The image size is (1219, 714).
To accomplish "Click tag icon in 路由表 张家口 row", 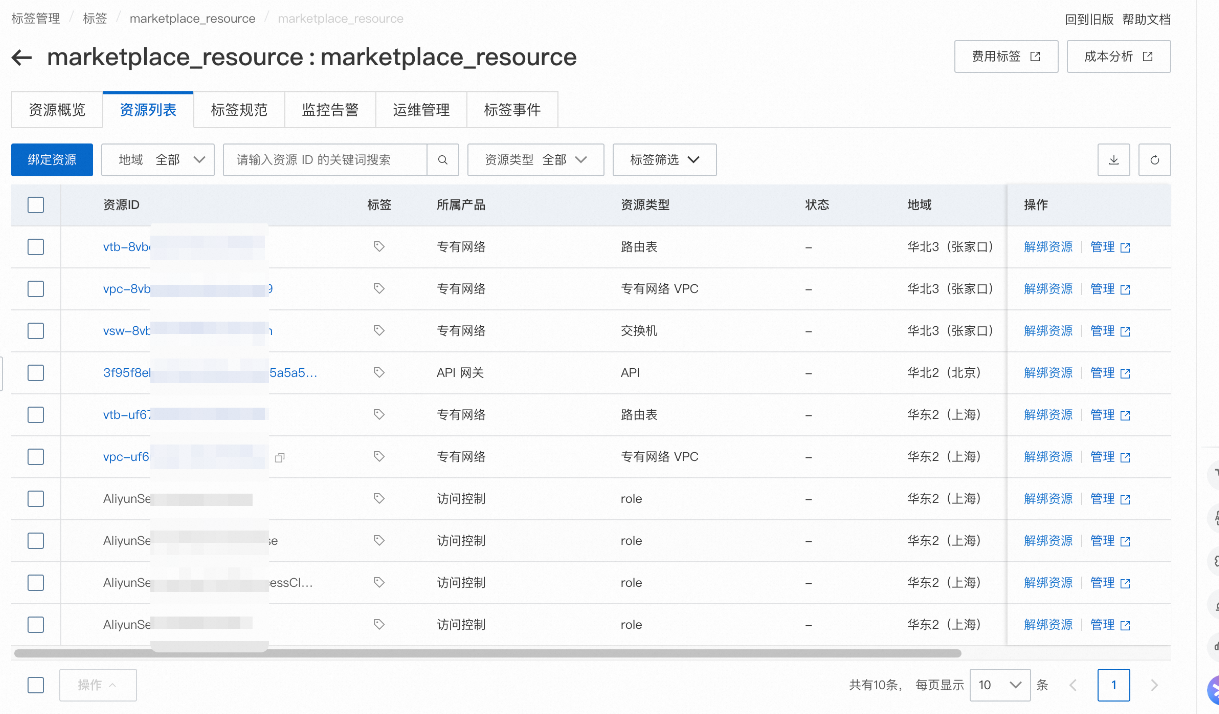I will [x=379, y=247].
